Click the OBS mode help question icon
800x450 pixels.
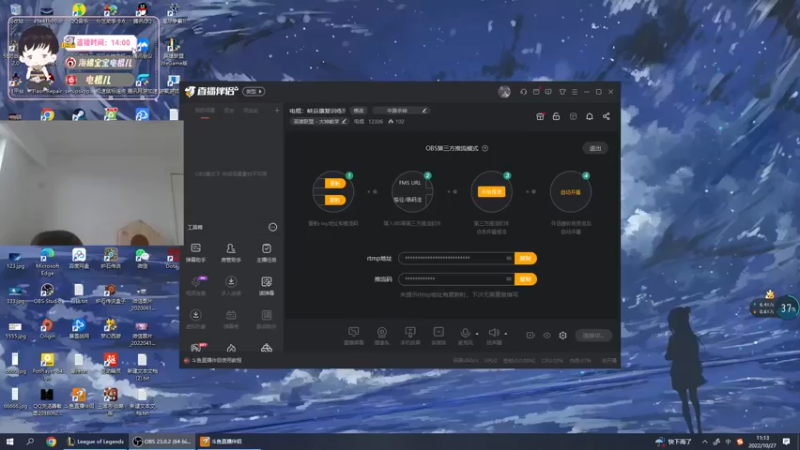485,148
